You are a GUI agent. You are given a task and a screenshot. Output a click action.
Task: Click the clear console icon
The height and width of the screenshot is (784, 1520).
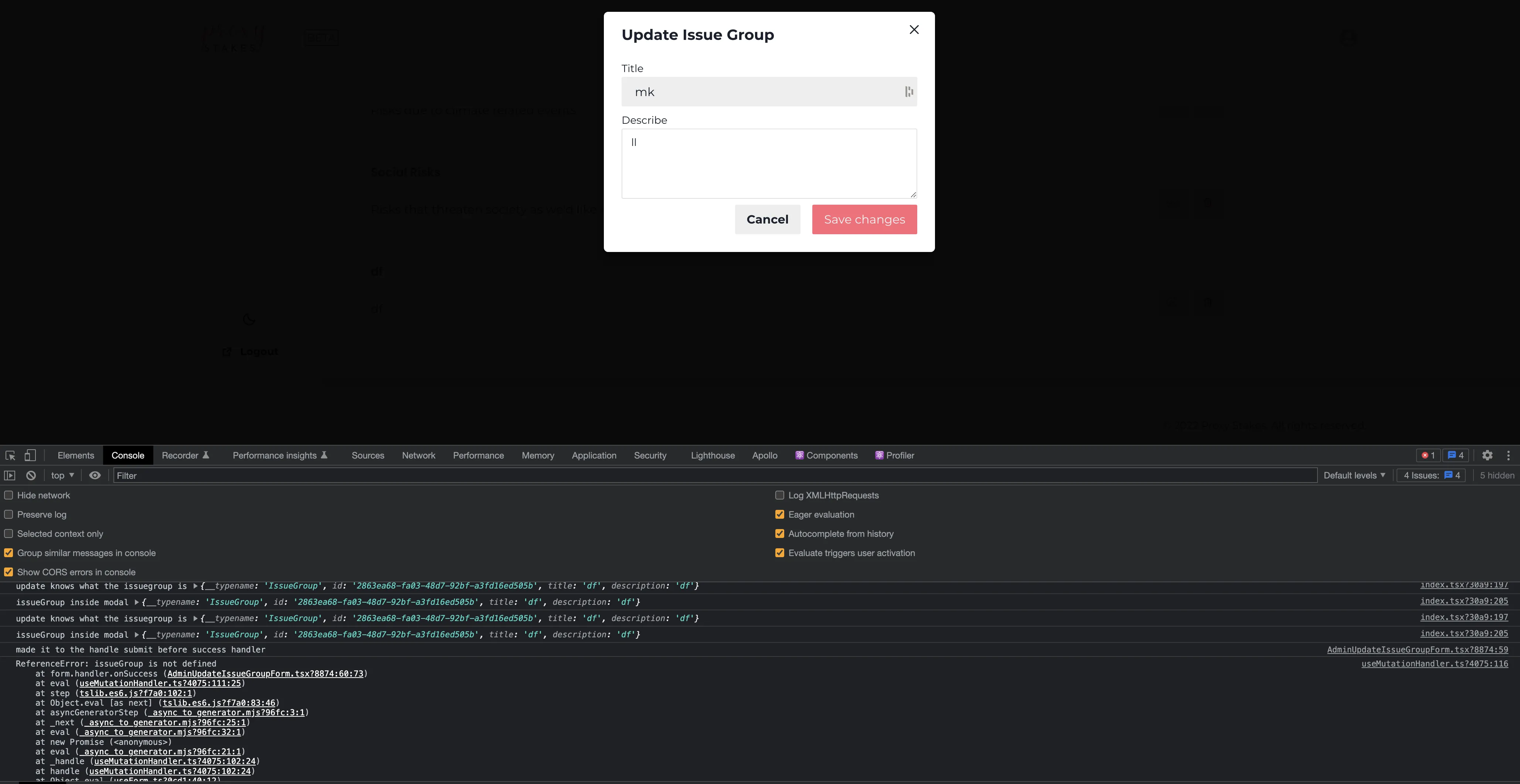click(x=31, y=475)
